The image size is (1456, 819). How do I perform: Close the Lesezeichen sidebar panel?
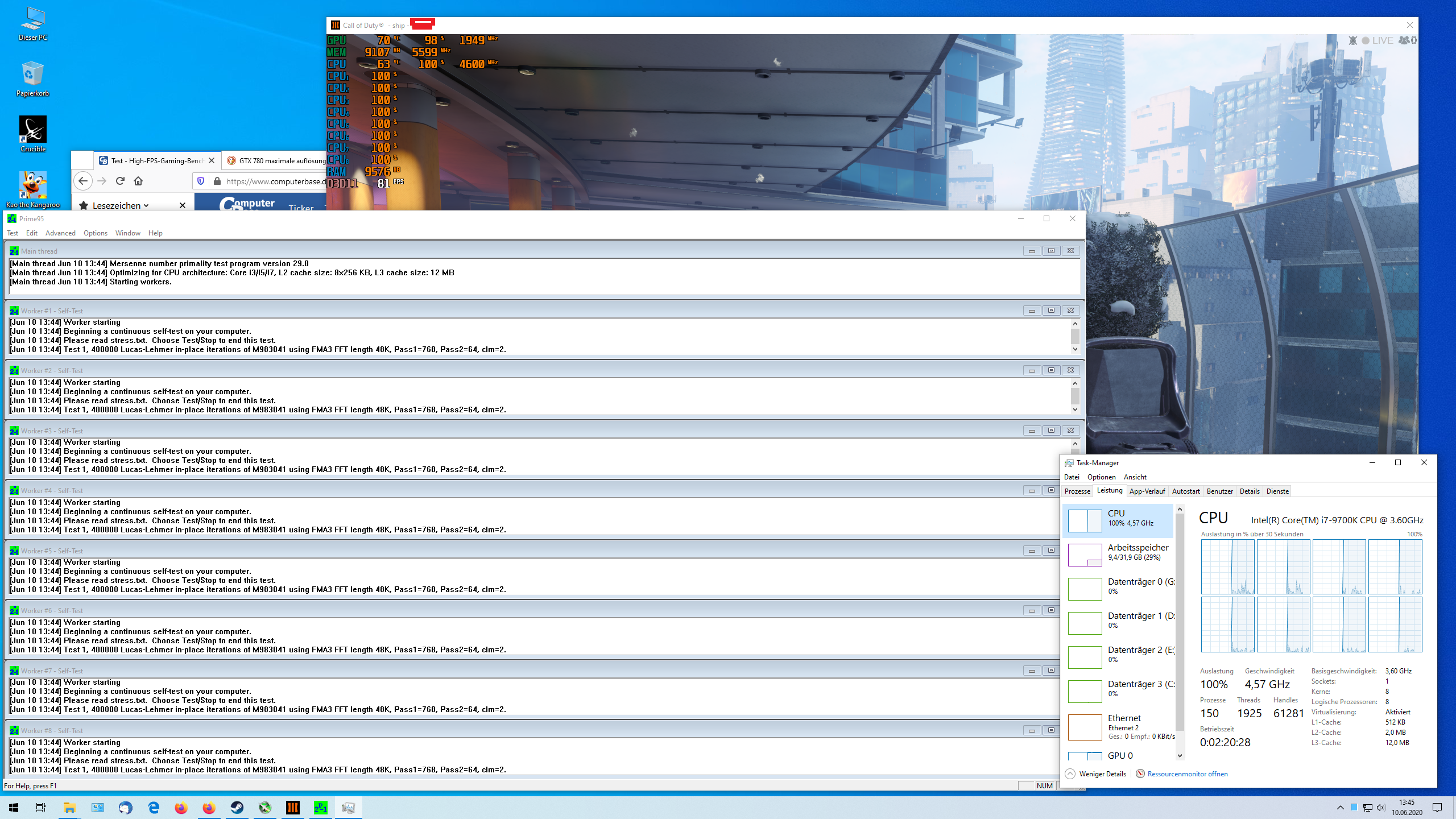(x=183, y=205)
